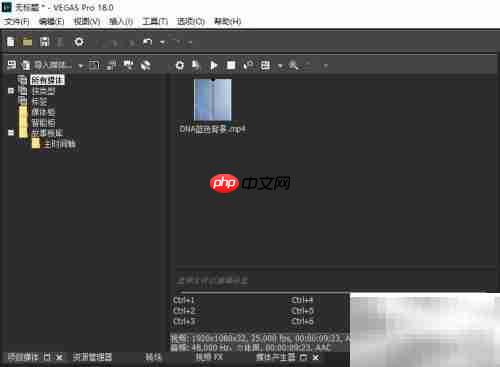This screenshot has height=367, width=500.
Task: Create a new project from main toolbar
Action: point(11,42)
